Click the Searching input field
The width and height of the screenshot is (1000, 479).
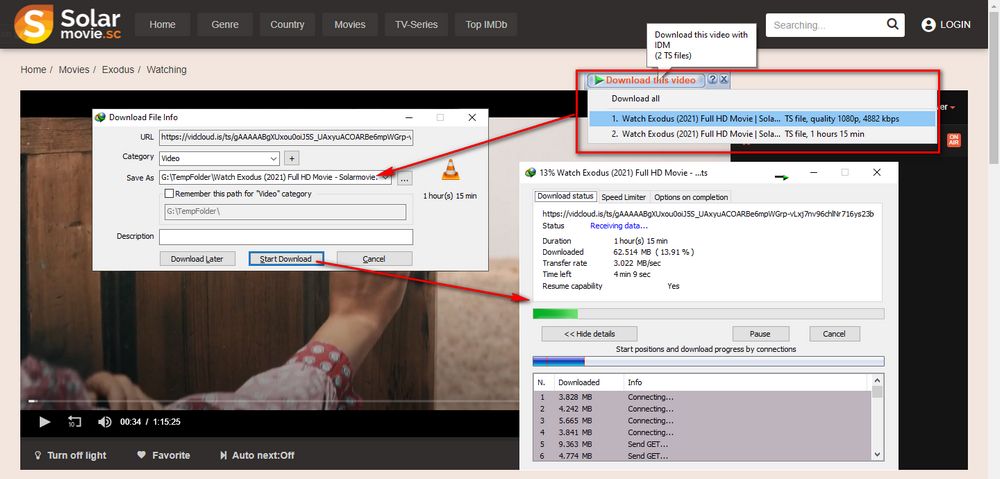tap(824, 25)
